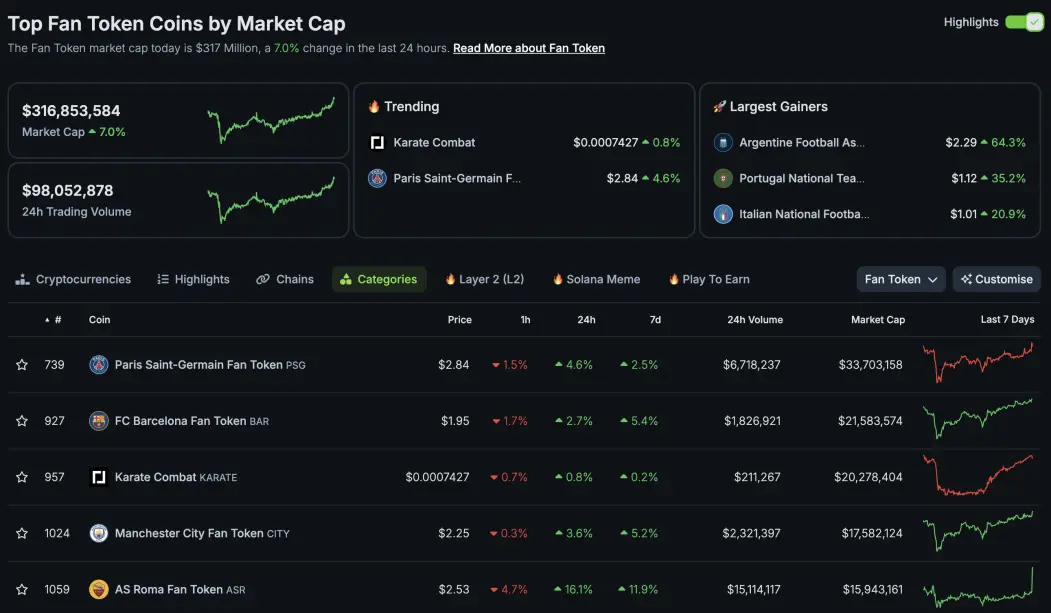Open Read More about Fan Token link
Image resolution: width=1051 pixels, height=613 pixels.
[x=529, y=48]
